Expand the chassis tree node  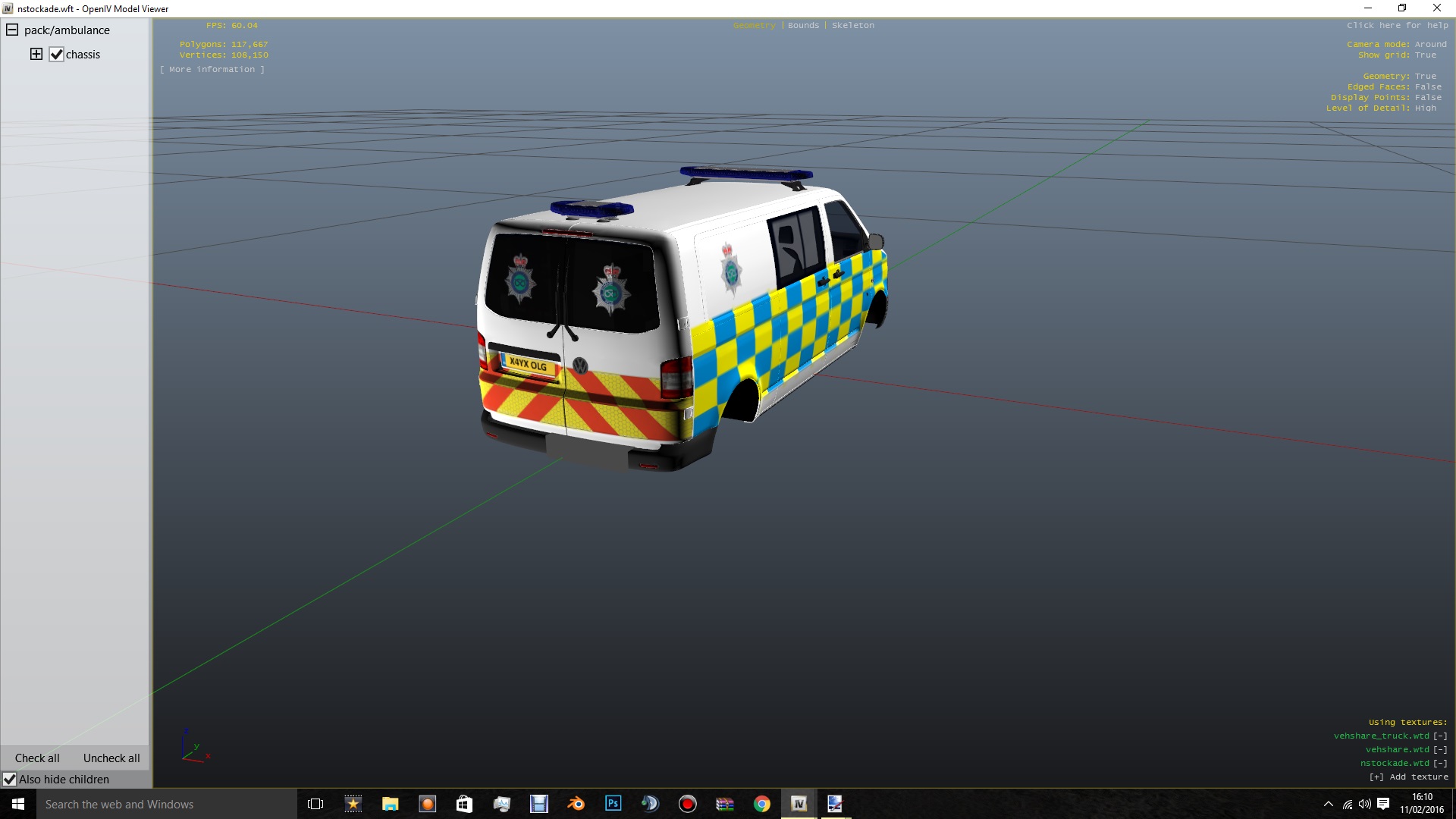pyautogui.click(x=36, y=54)
